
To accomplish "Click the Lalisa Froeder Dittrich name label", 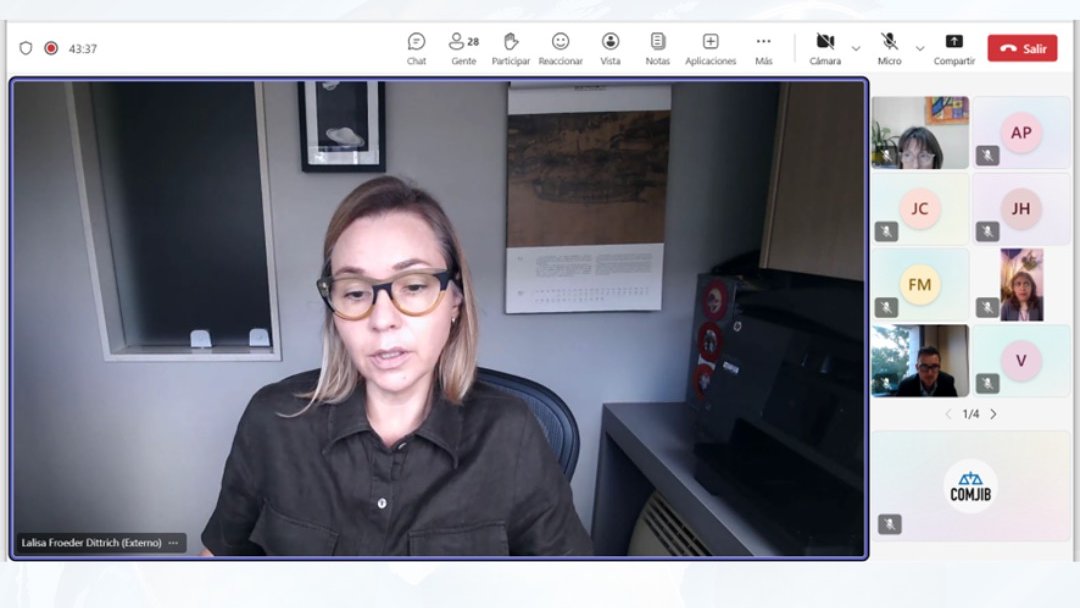I will click(92, 543).
